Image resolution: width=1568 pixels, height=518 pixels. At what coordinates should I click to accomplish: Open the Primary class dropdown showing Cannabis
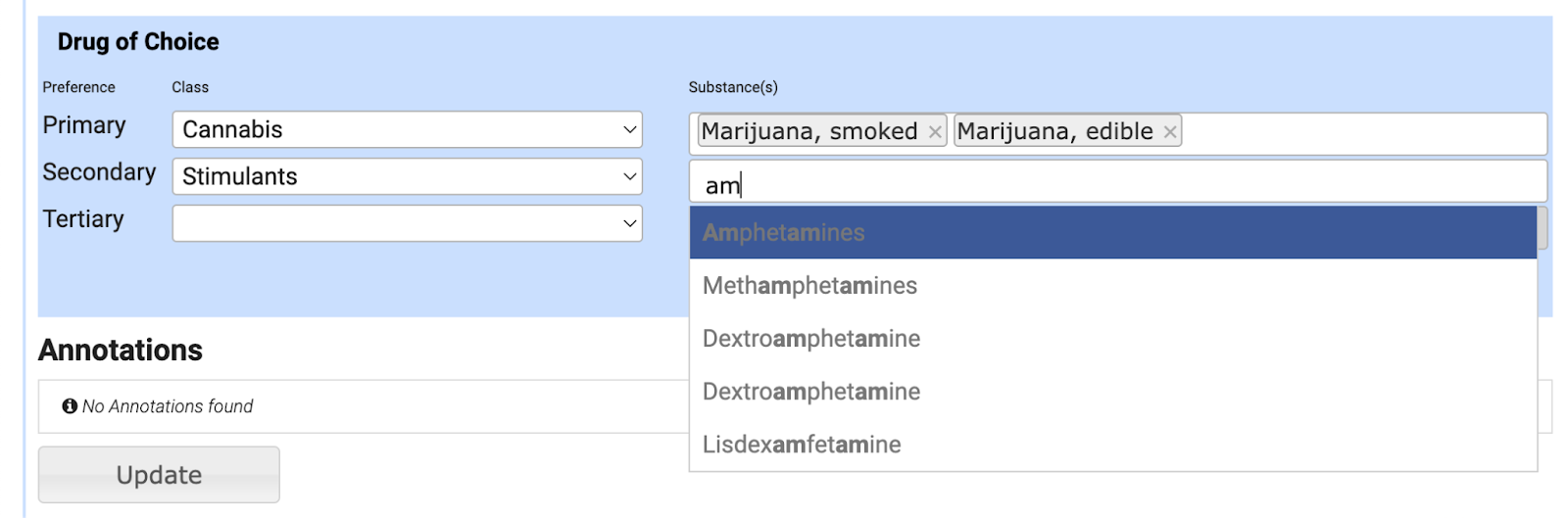tap(407, 129)
